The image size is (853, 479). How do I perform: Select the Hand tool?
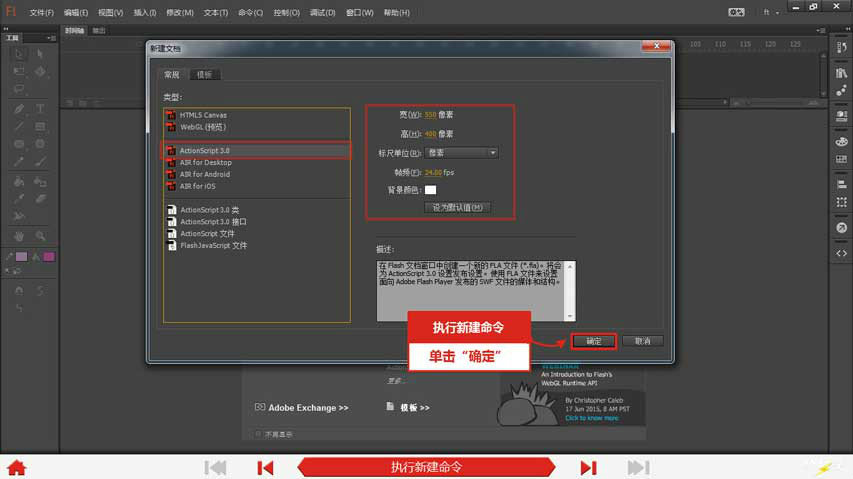tap(19, 236)
